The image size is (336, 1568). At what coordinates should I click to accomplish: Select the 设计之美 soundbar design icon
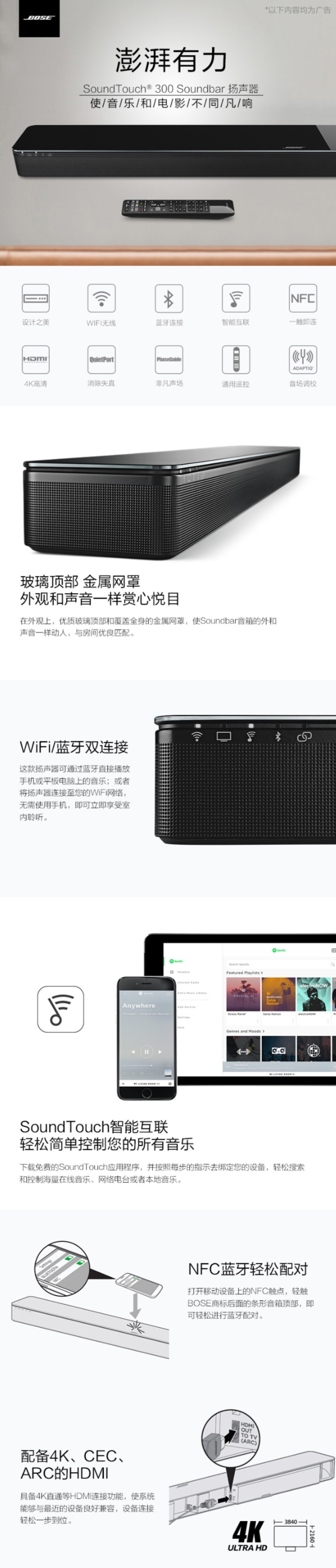coord(35,298)
